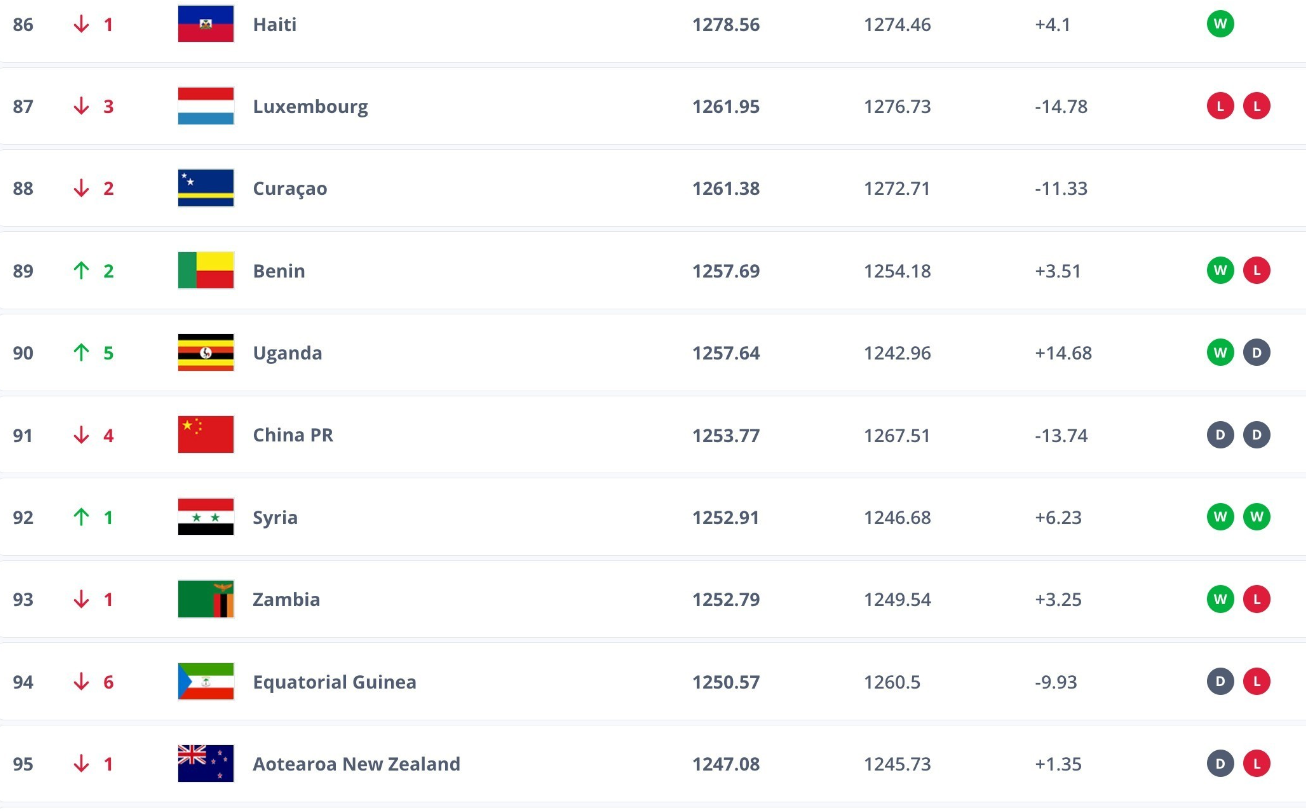Open the Aotearoa New Zealand team link
This screenshot has height=812, width=1306.
click(356, 764)
